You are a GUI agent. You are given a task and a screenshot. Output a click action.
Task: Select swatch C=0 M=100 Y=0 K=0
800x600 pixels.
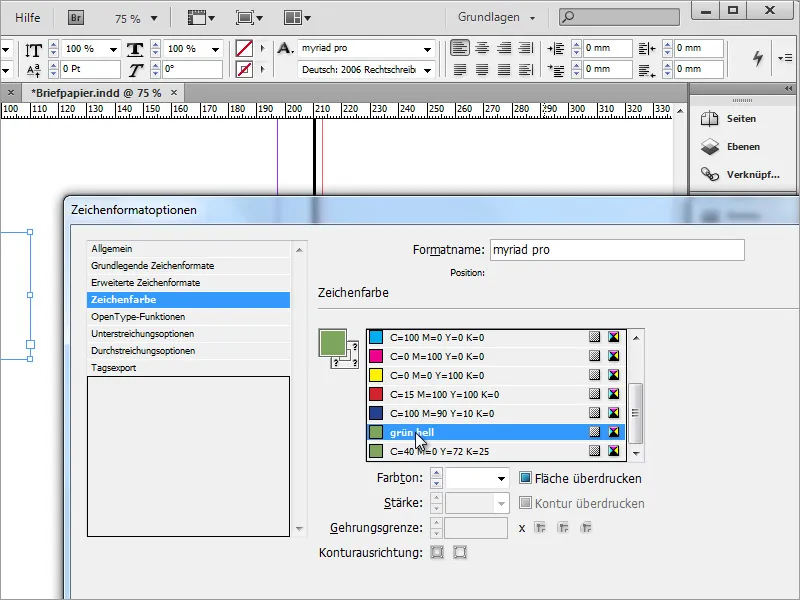(496, 356)
